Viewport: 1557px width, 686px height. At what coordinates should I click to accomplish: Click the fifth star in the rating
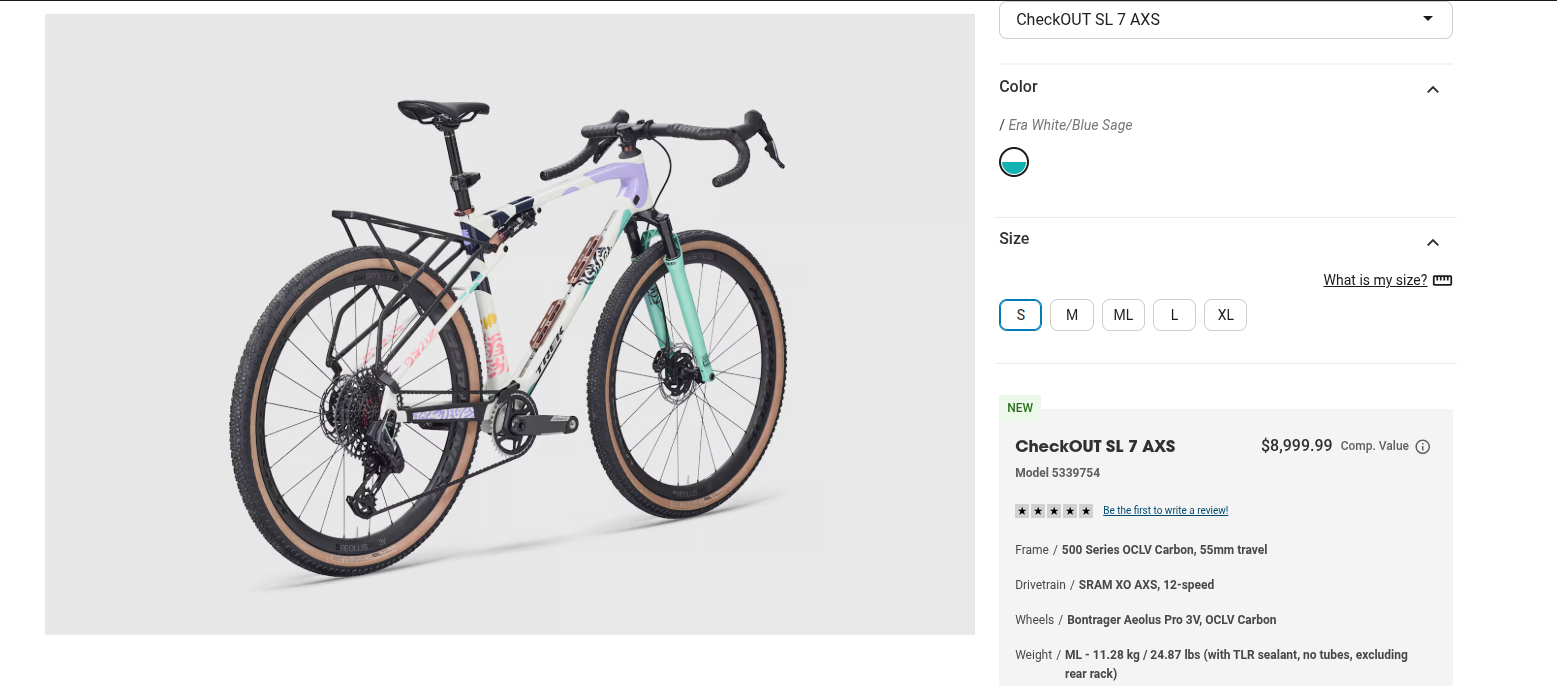1086,511
